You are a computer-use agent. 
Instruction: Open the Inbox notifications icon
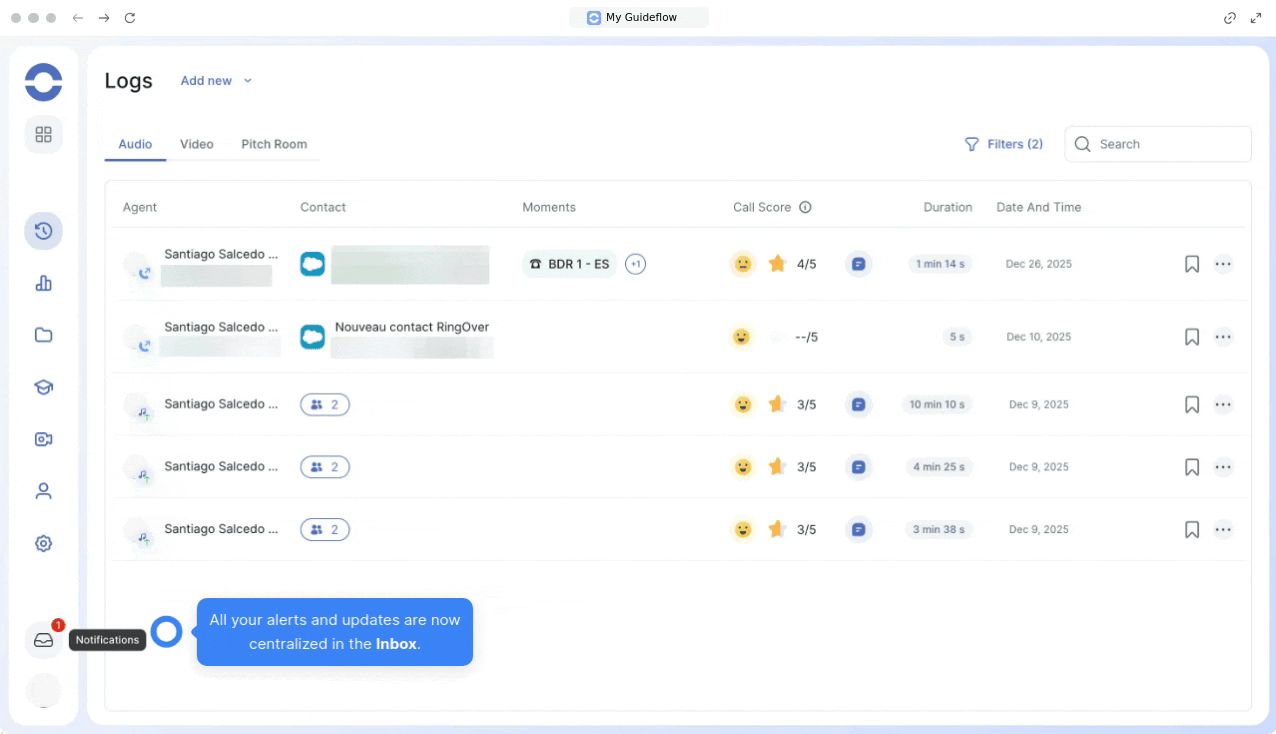pos(43,640)
